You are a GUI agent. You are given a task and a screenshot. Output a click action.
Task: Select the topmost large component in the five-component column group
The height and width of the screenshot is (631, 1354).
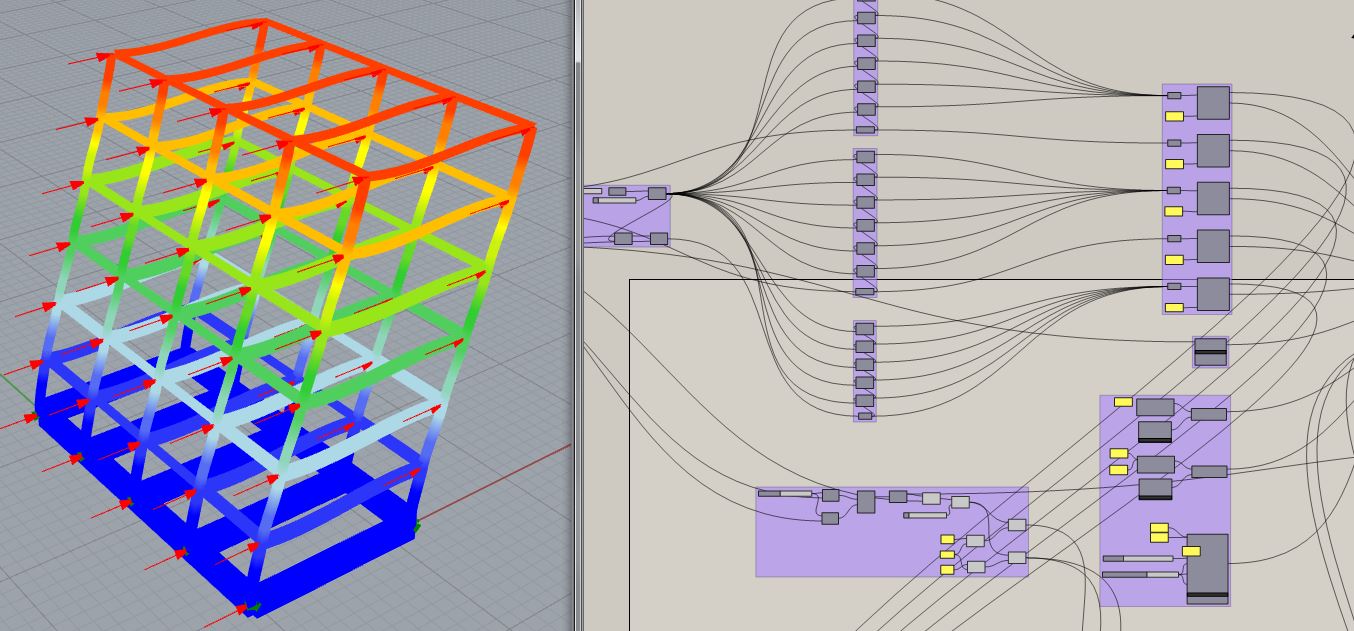click(1213, 102)
